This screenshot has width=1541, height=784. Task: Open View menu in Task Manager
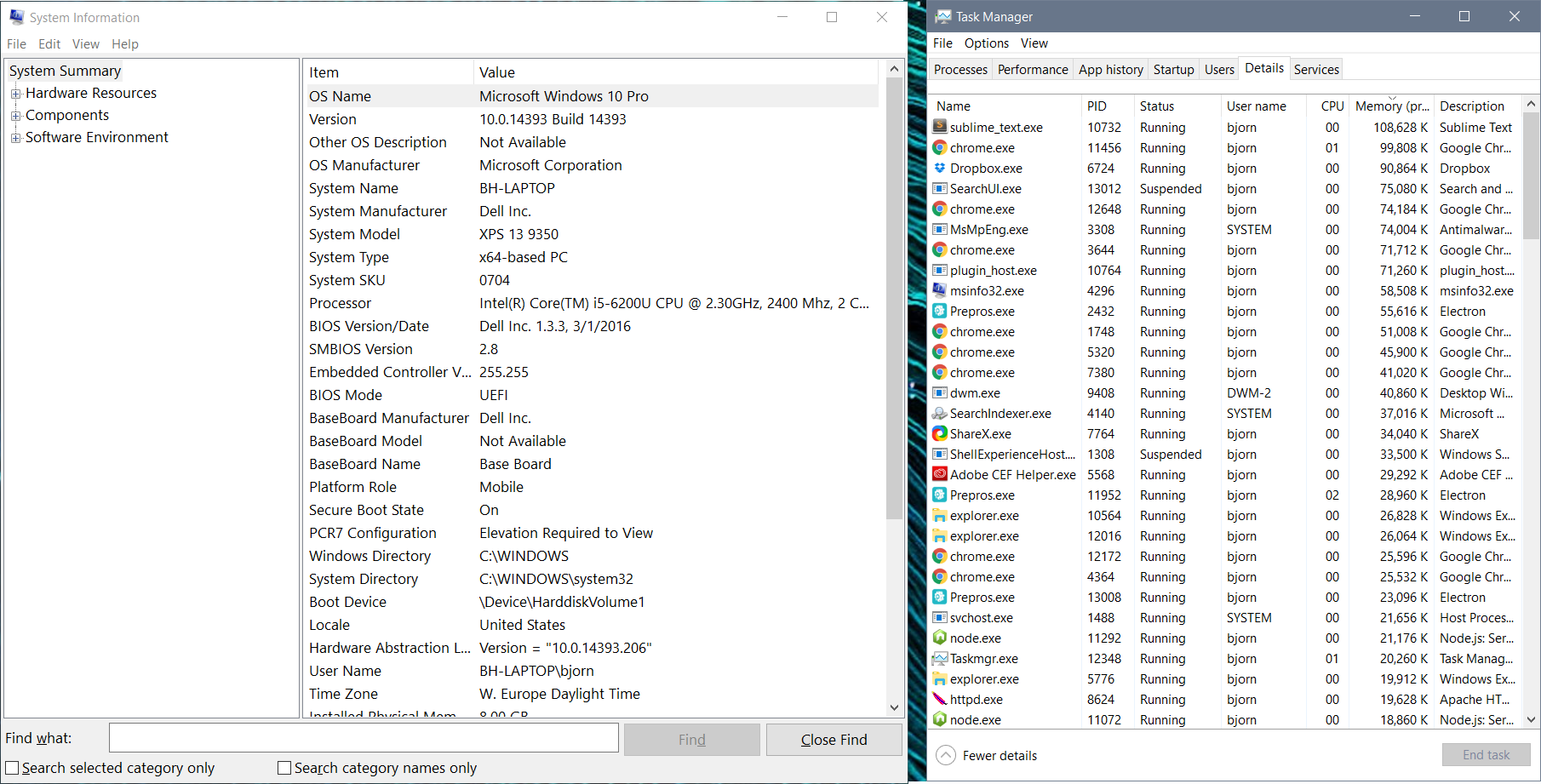pos(1034,43)
